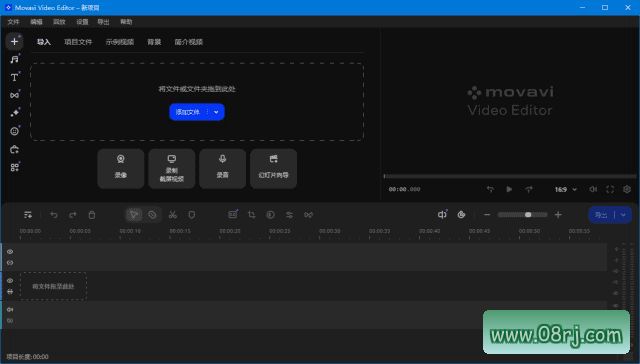This screenshot has height=364, width=640.
Task: Open the Import panel plus icon in sidebar
Action: (x=14, y=41)
